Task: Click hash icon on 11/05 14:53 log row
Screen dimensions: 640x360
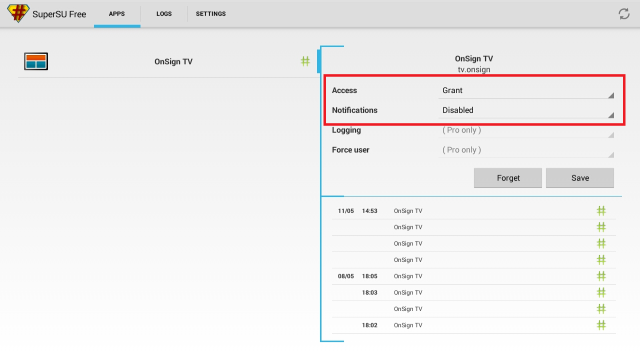Action: coord(601,211)
